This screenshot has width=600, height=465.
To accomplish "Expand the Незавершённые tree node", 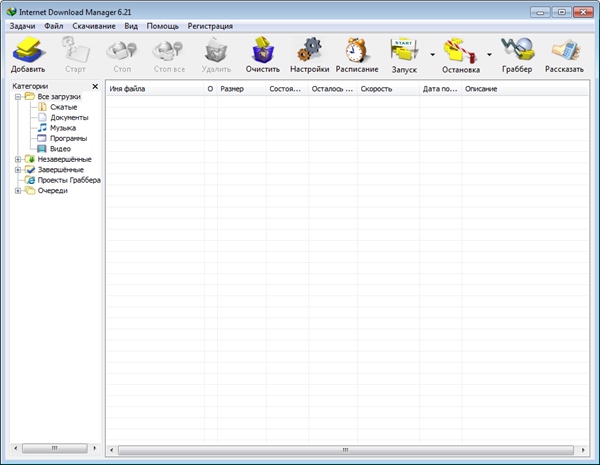I will click(x=18, y=159).
